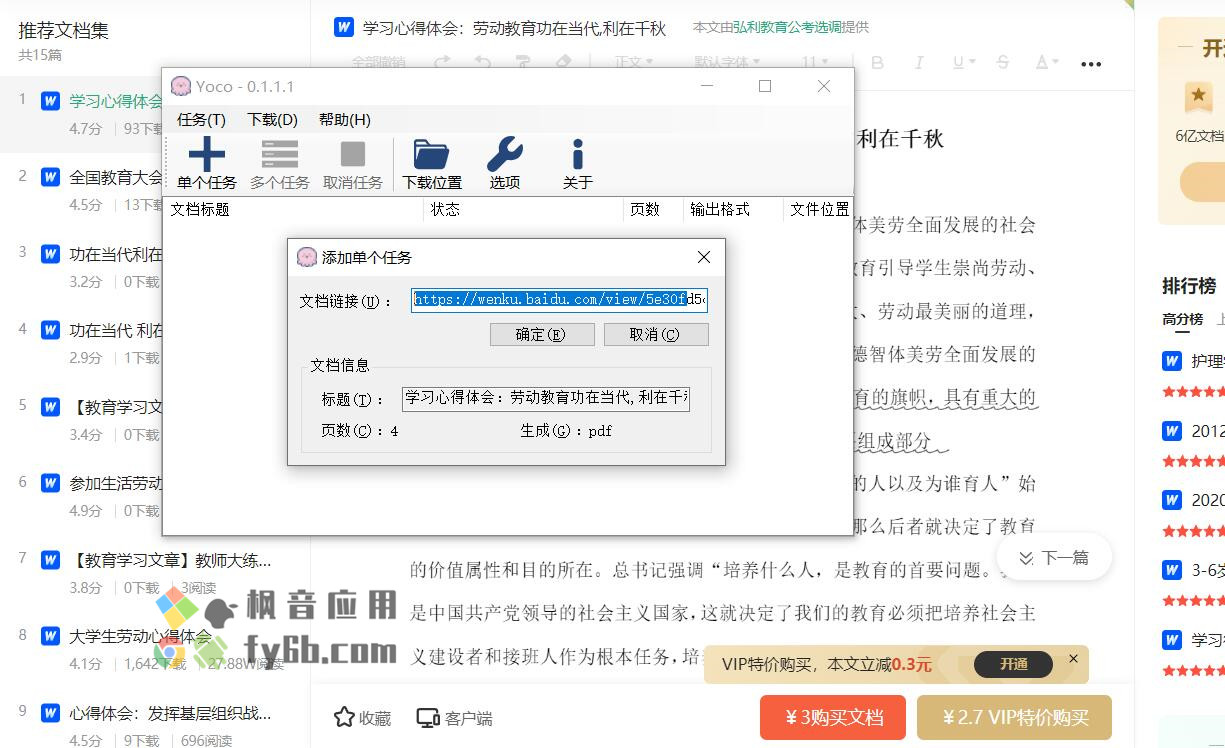Click Word icon of 护理 item in 排行榜
The height and width of the screenshot is (748, 1225).
[1172, 361]
